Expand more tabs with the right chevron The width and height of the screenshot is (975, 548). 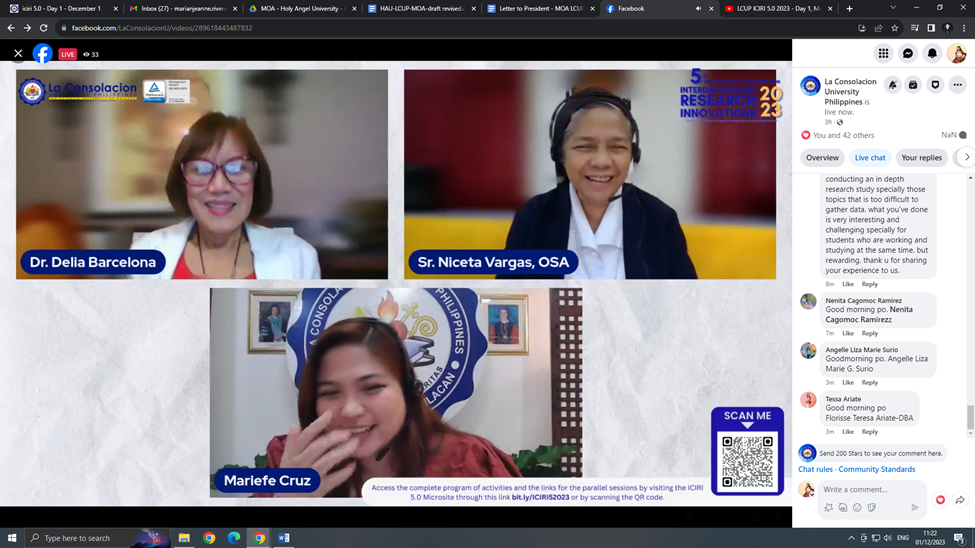click(x=966, y=157)
